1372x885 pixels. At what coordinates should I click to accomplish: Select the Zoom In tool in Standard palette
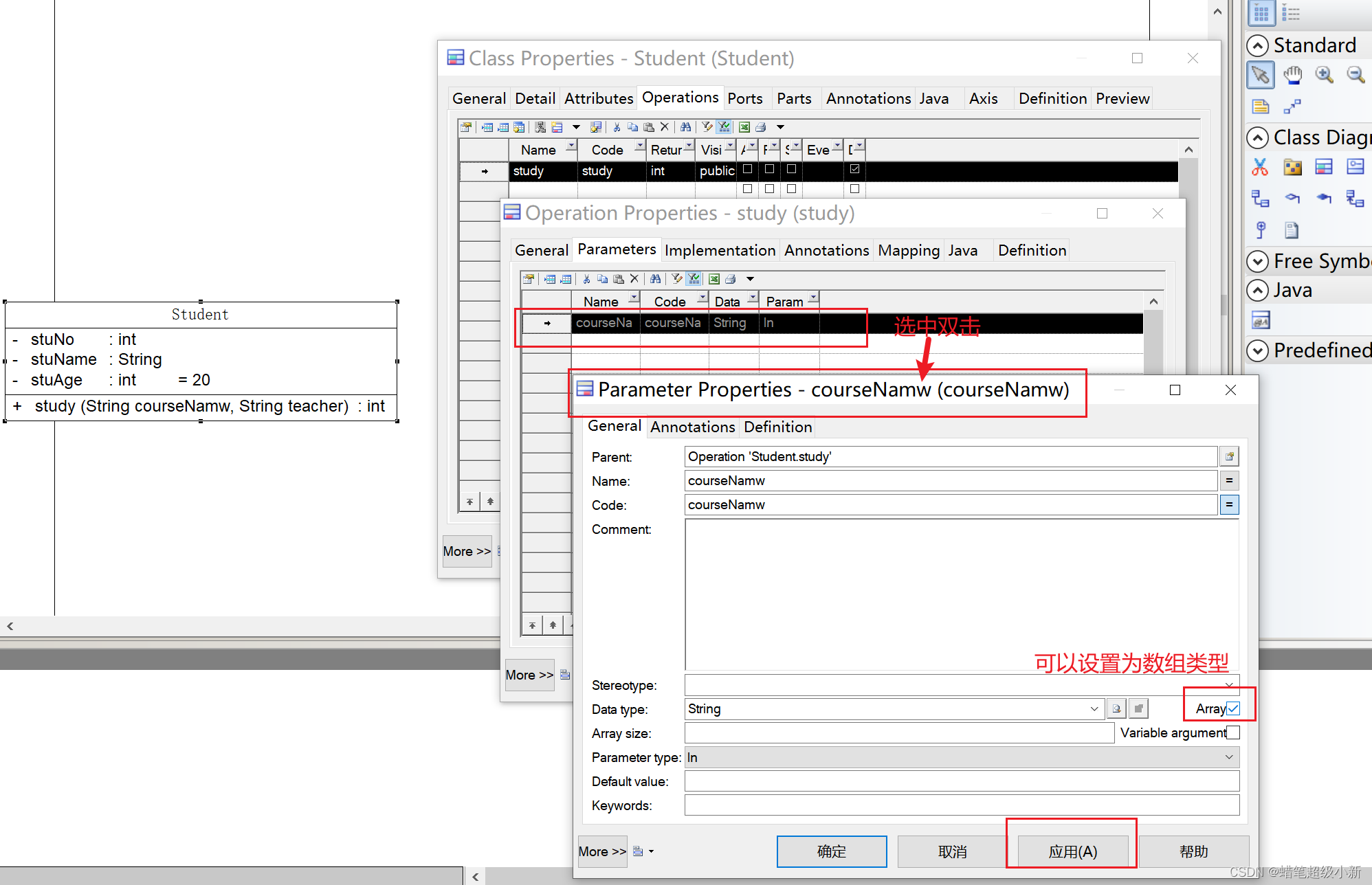click(1323, 74)
